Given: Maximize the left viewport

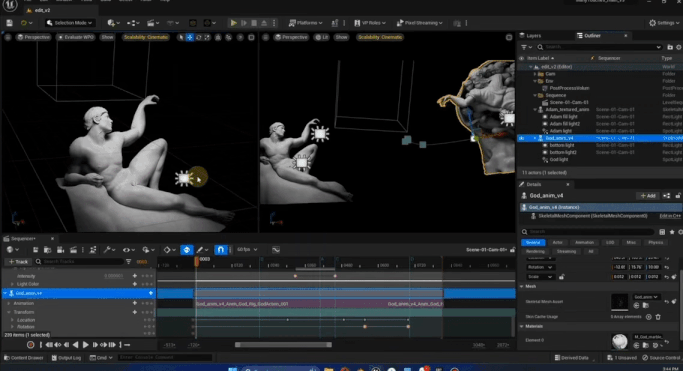Looking at the screenshot, I should [251, 37].
